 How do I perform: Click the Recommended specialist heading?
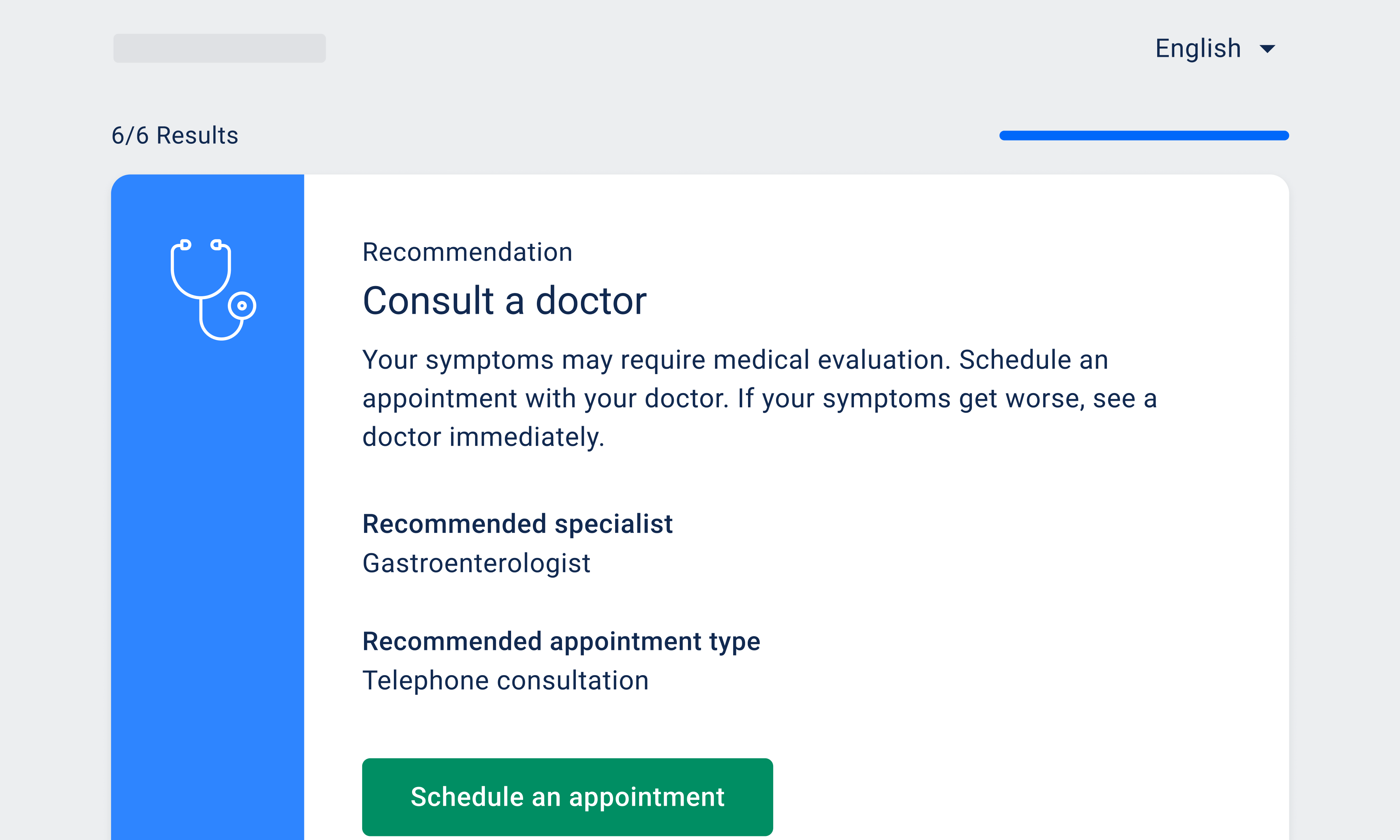(x=517, y=524)
